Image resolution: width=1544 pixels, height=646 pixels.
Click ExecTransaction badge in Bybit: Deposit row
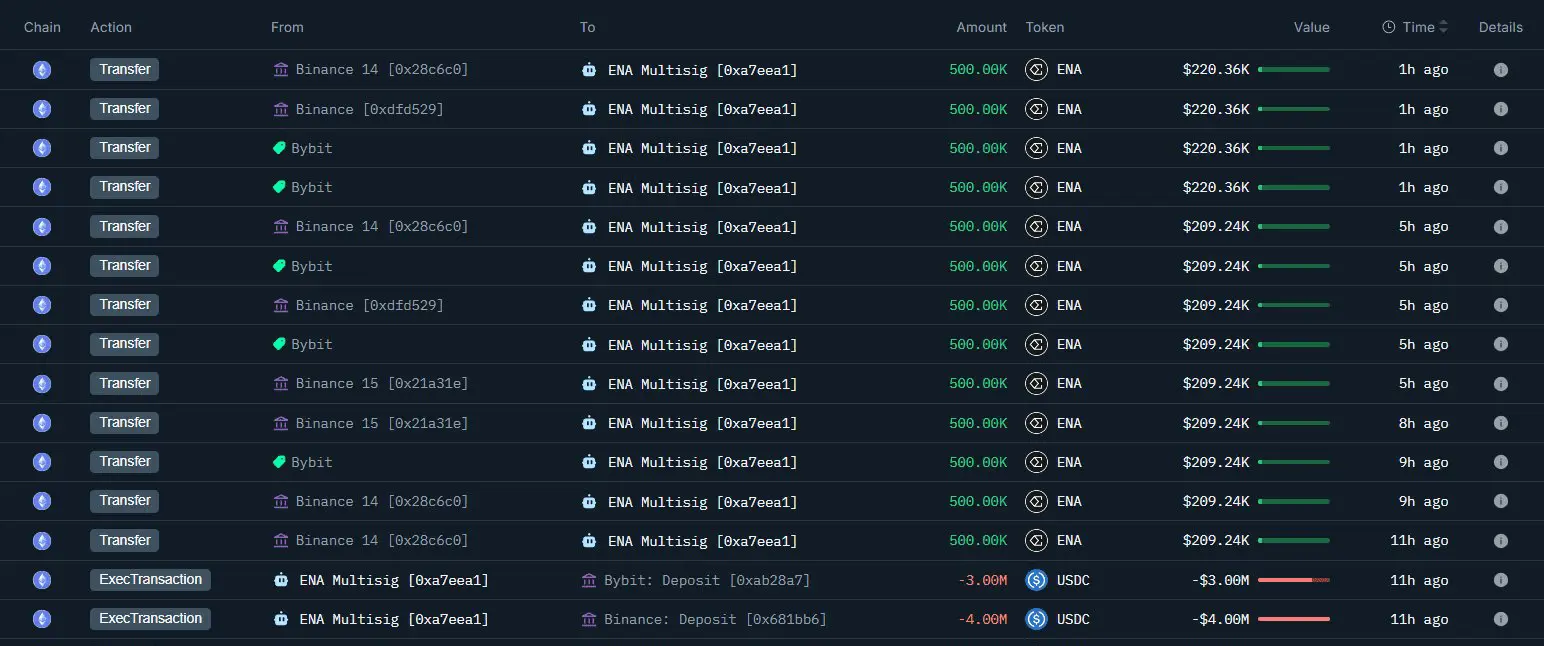(x=150, y=580)
